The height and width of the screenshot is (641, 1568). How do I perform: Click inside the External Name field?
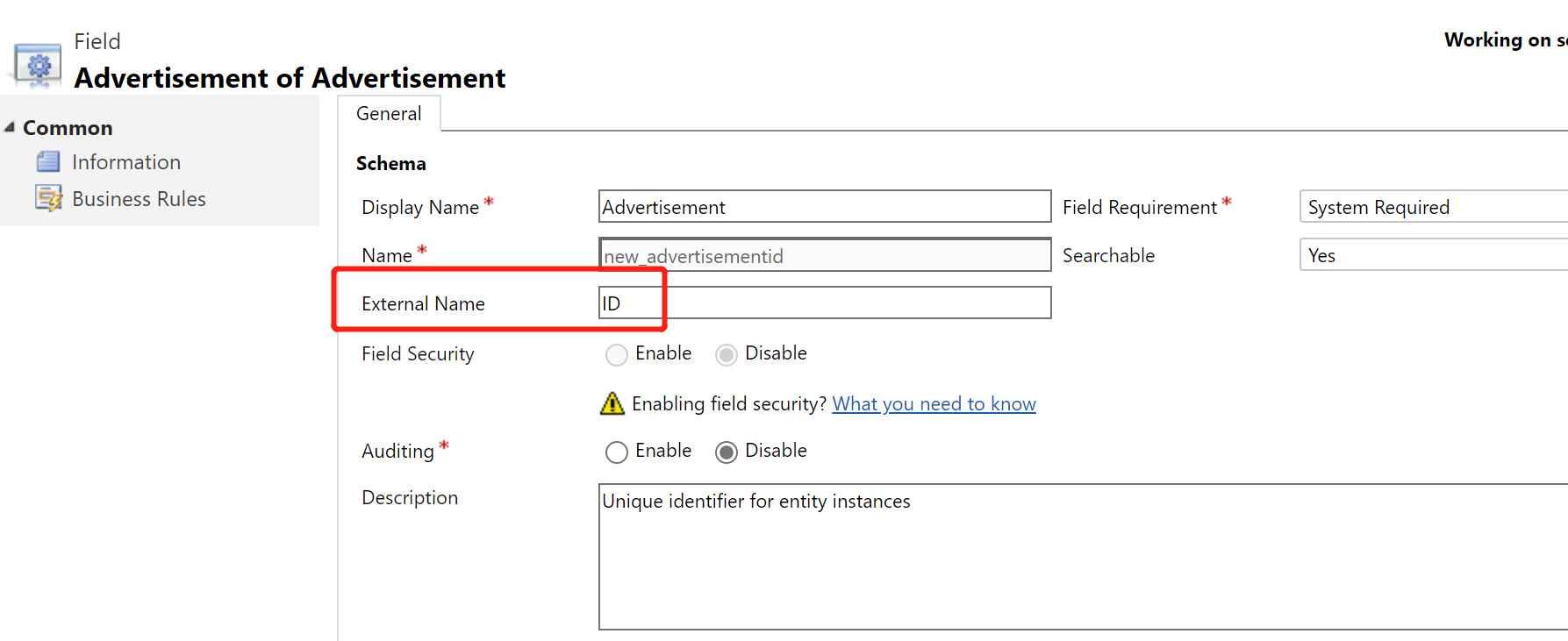pyautogui.click(x=823, y=302)
